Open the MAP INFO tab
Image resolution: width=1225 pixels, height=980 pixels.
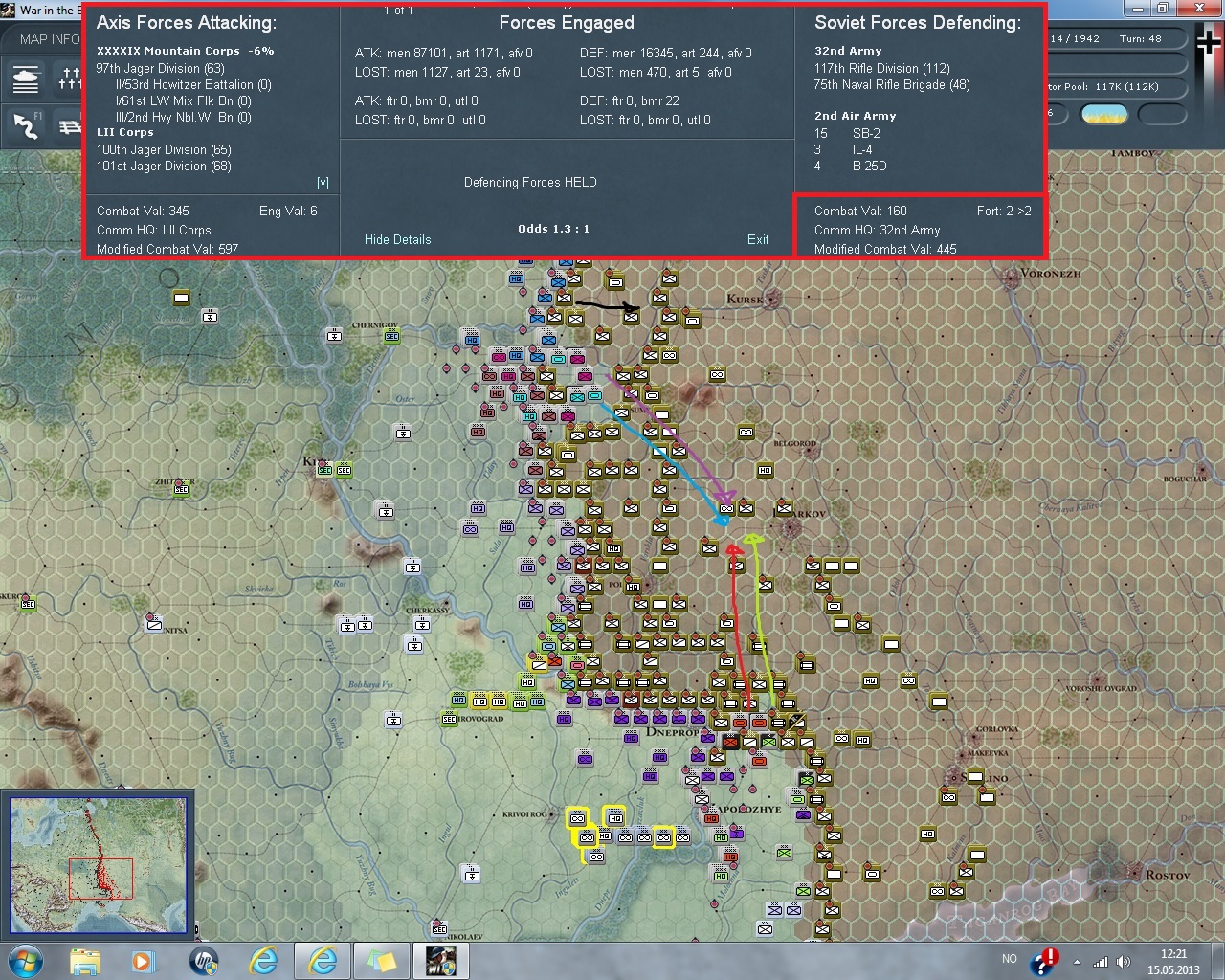click(x=50, y=39)
